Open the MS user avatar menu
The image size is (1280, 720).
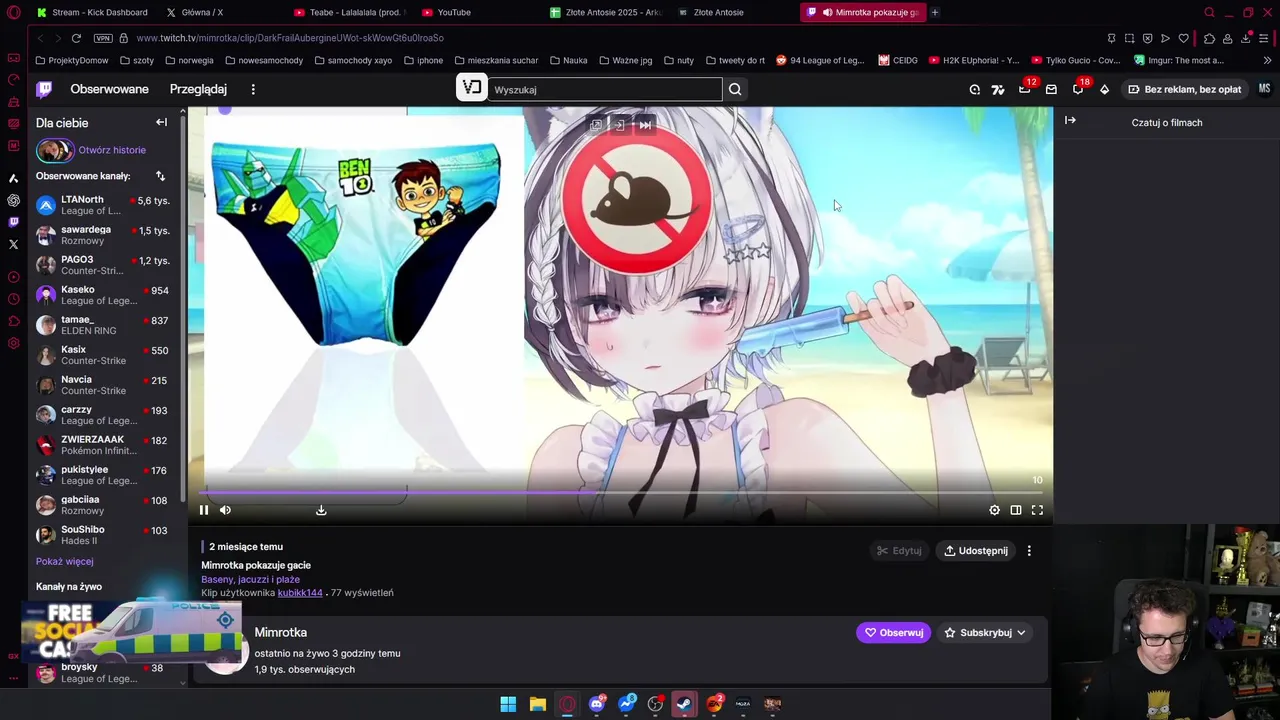(x=1264, y=89)
